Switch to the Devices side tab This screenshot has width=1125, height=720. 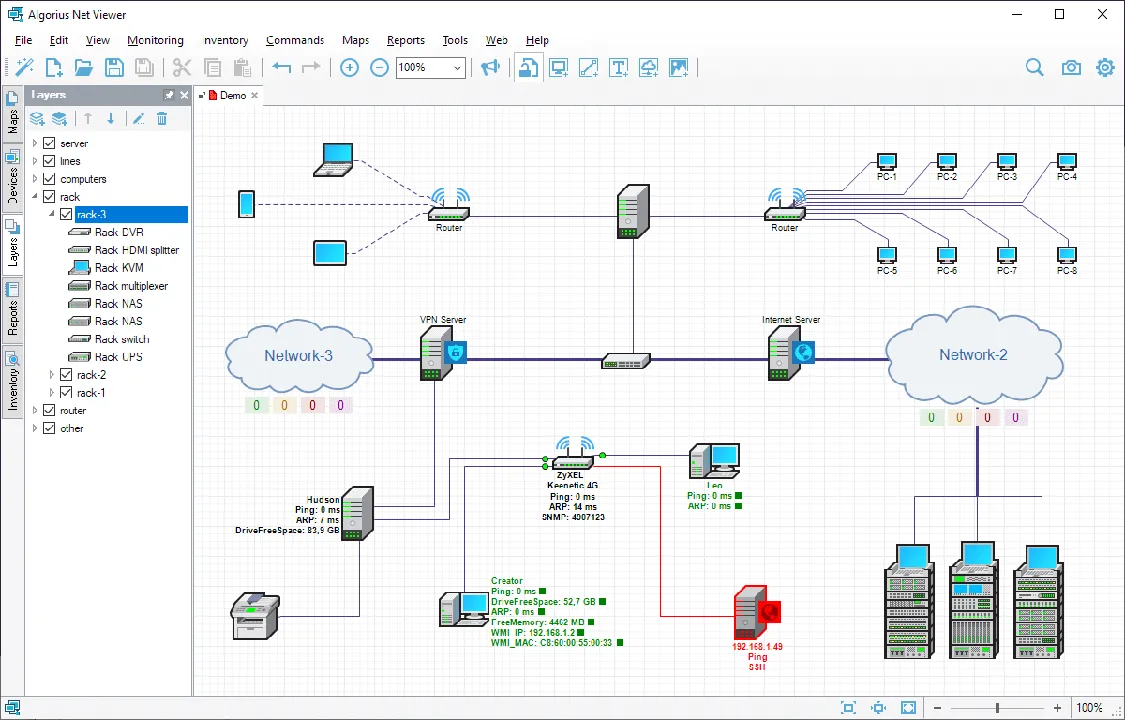pos(12,177)
